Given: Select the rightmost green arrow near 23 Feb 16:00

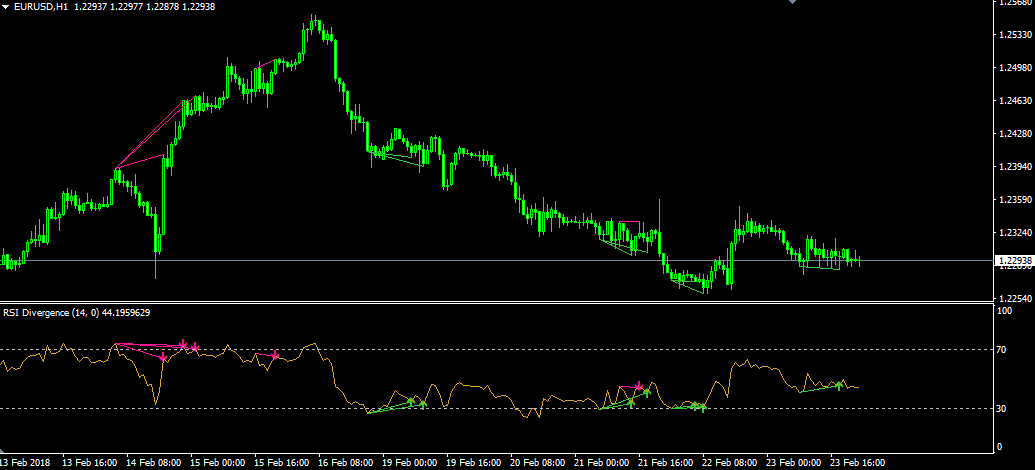Looking at the screenshot, I should pos(840,384).
